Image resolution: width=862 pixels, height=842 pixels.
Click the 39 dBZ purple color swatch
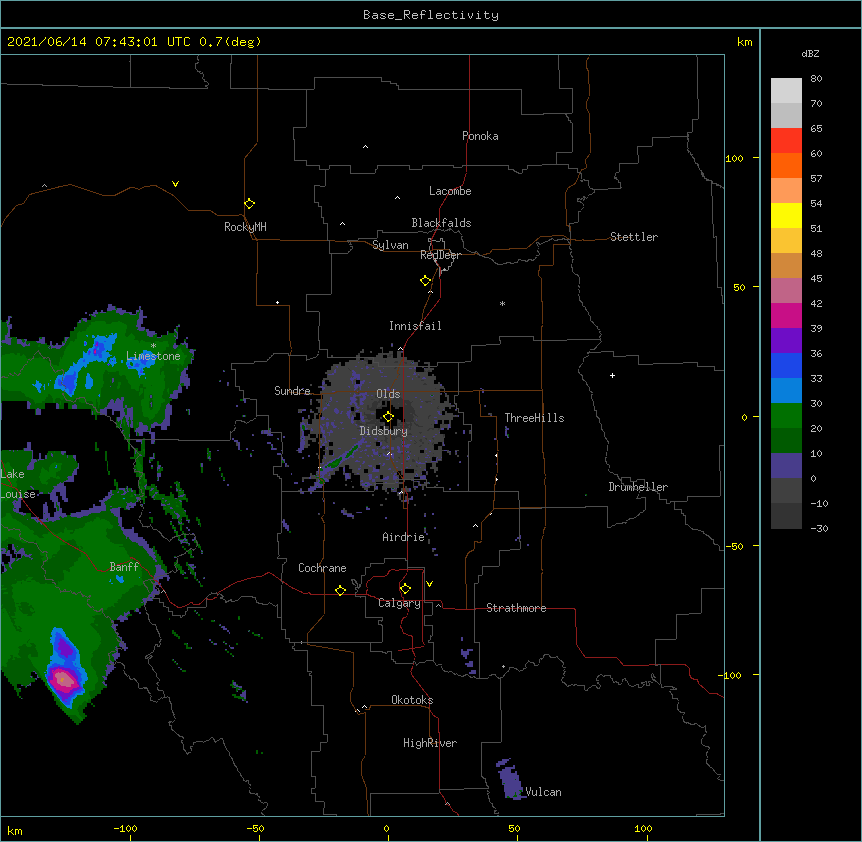pyautogui.click(x=786, y=341)
